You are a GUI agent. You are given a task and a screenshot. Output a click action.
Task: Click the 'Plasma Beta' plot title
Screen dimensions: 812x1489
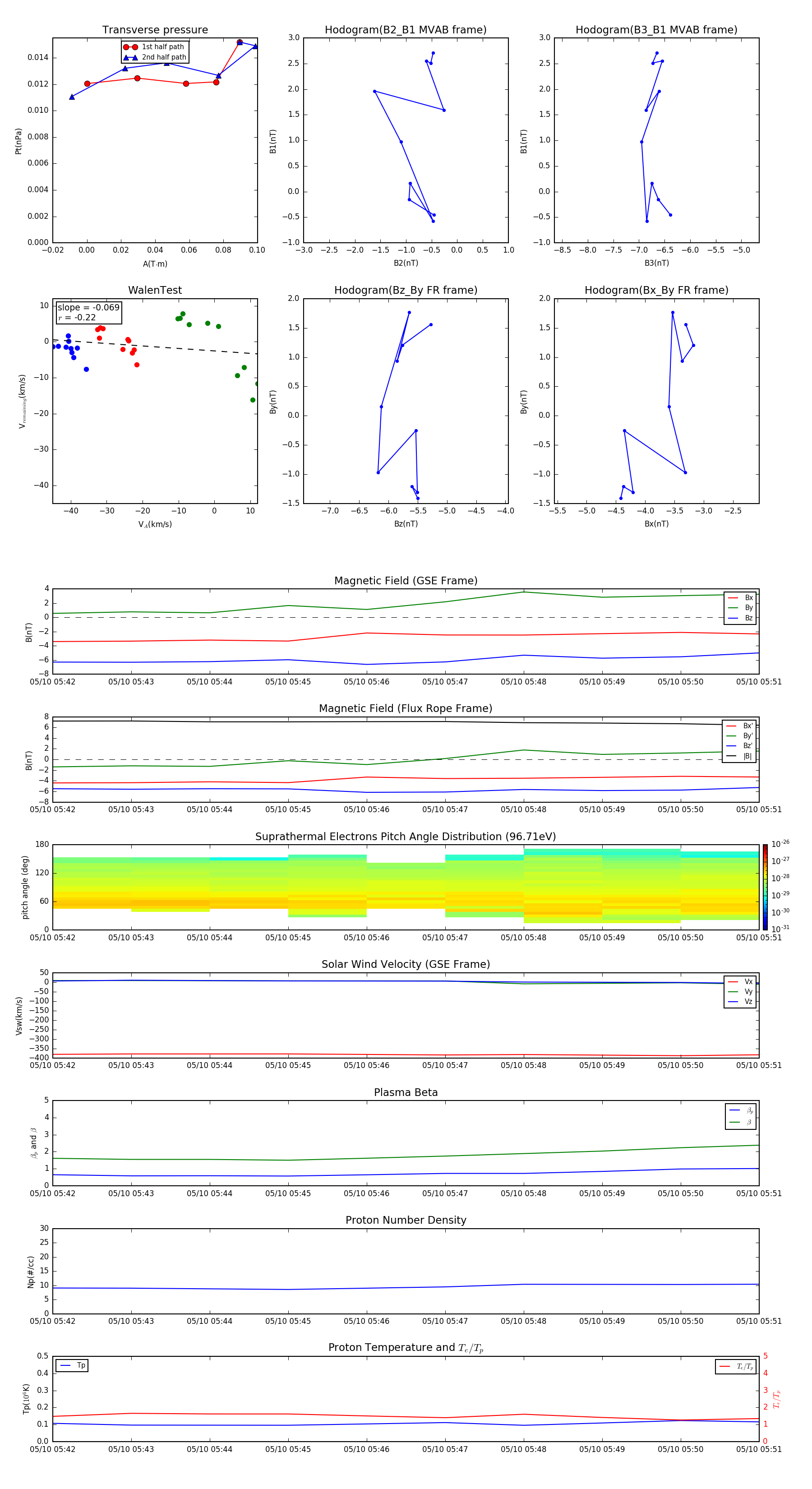[x=406, y=1093]
